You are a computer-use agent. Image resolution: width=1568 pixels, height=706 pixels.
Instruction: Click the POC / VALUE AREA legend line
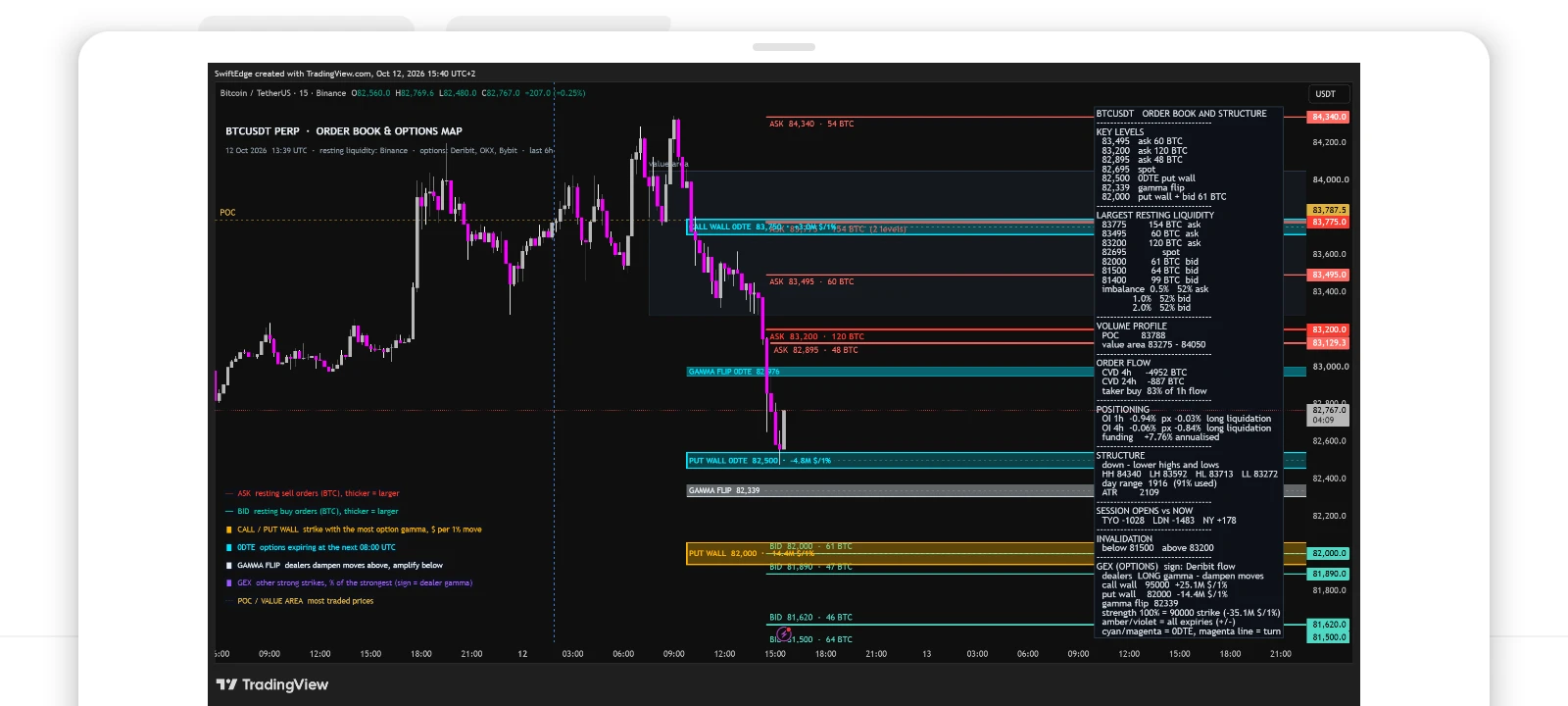point(300,601)
